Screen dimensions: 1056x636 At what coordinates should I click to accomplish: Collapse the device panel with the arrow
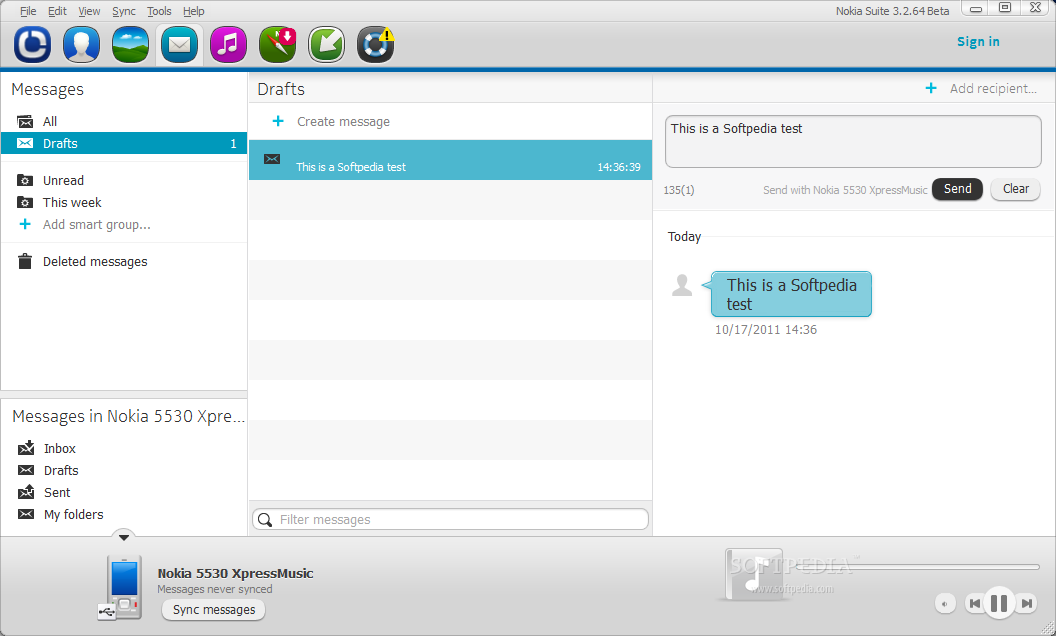(x=124, y=538)
